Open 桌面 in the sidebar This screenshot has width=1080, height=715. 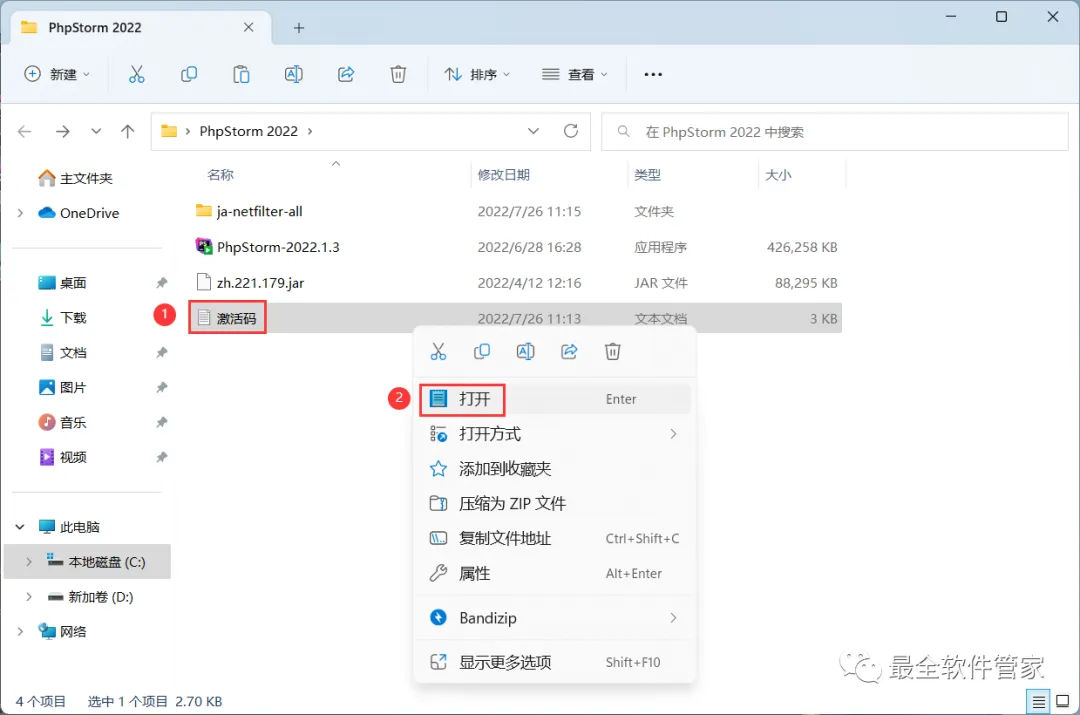(63, 283)
